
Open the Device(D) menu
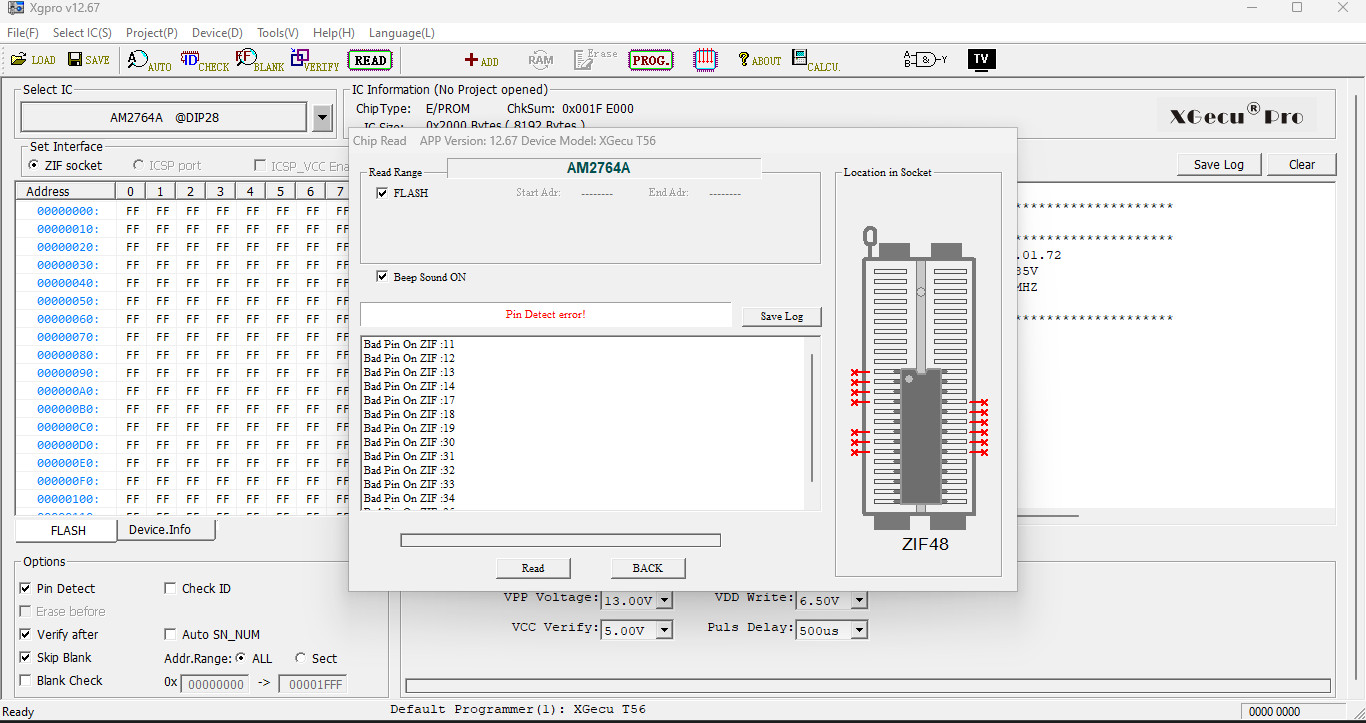click(218, 33)
